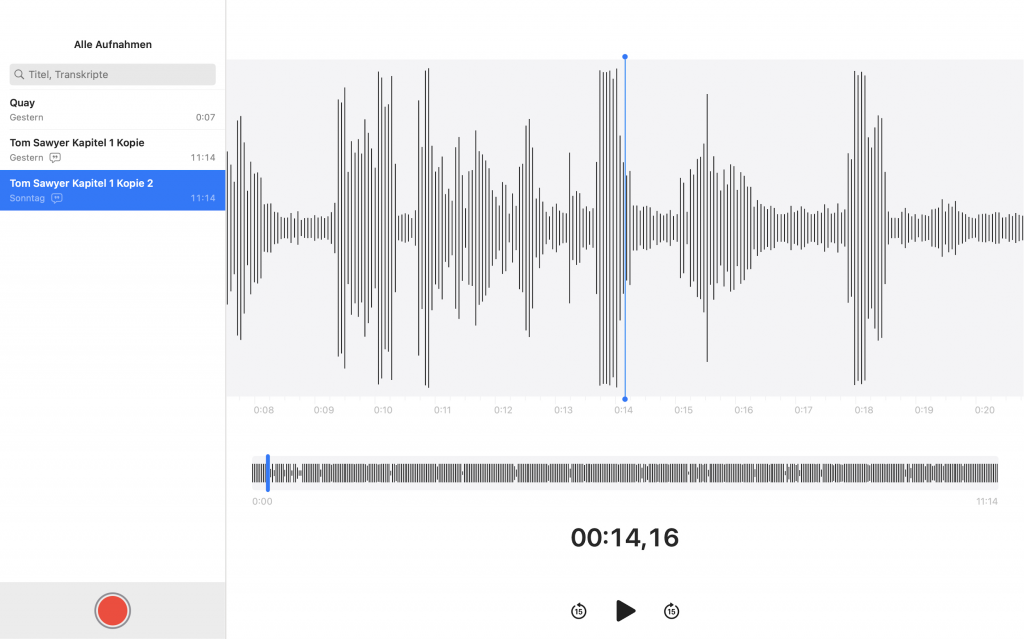Click the 11:14 end label under the overview

(986, 502)
